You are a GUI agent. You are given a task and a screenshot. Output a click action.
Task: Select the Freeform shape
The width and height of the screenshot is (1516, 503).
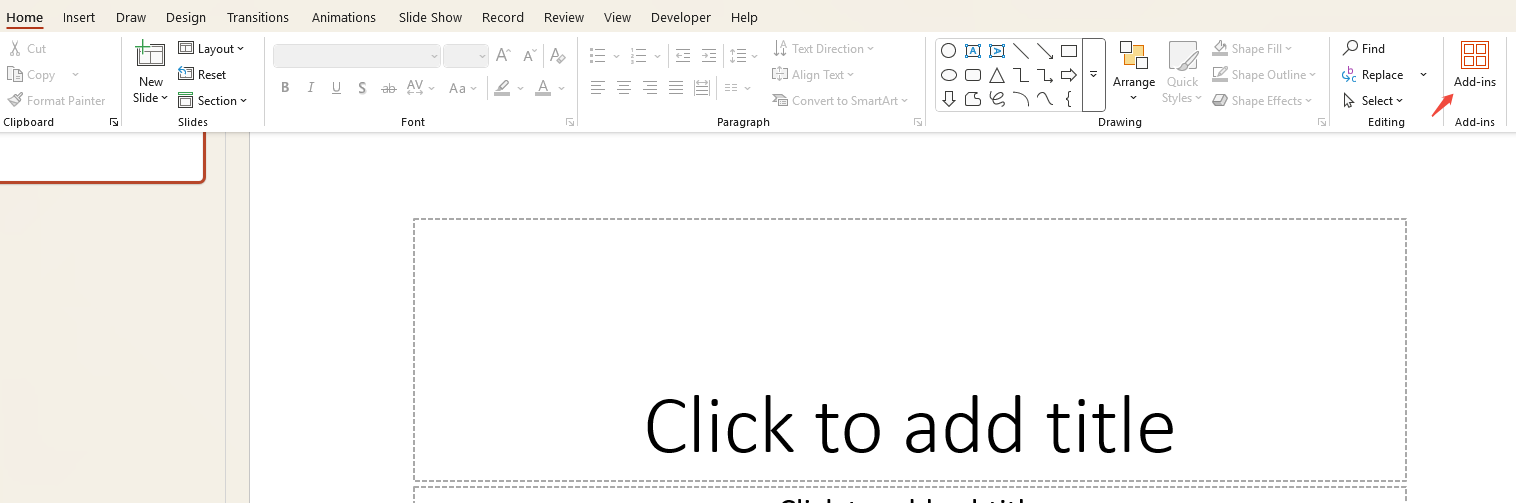point(973,99)
